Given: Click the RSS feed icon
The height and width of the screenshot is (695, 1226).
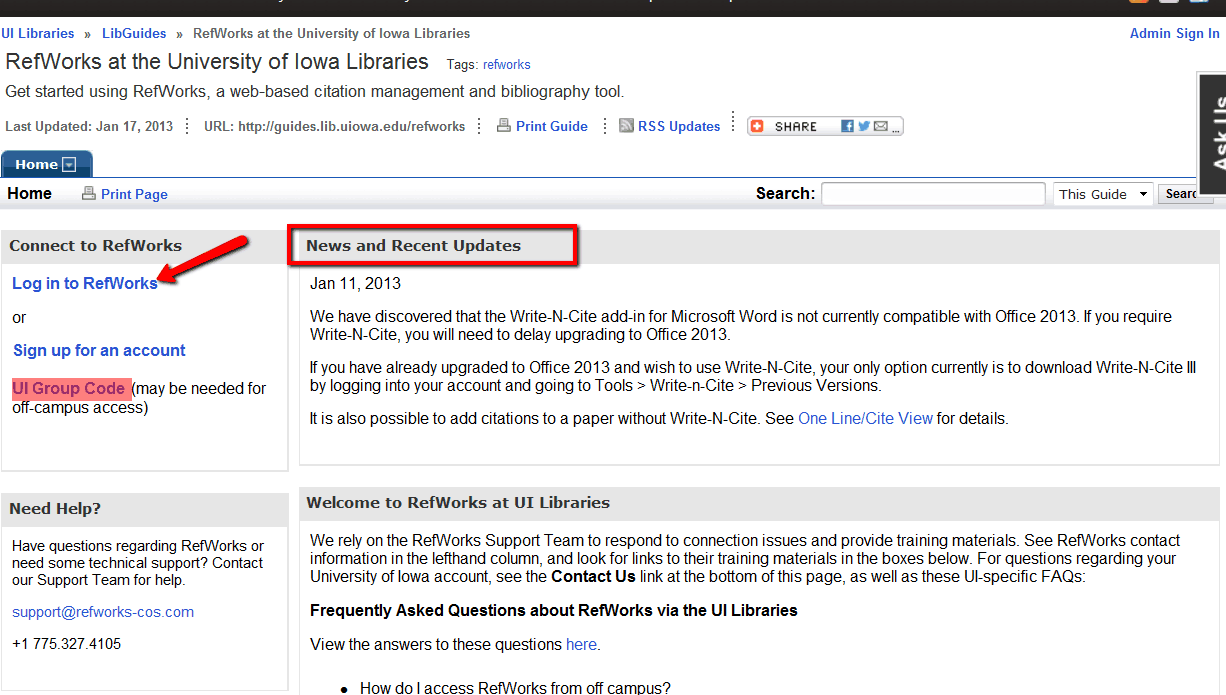Looking at the screenshot, I should click(626, 126).
